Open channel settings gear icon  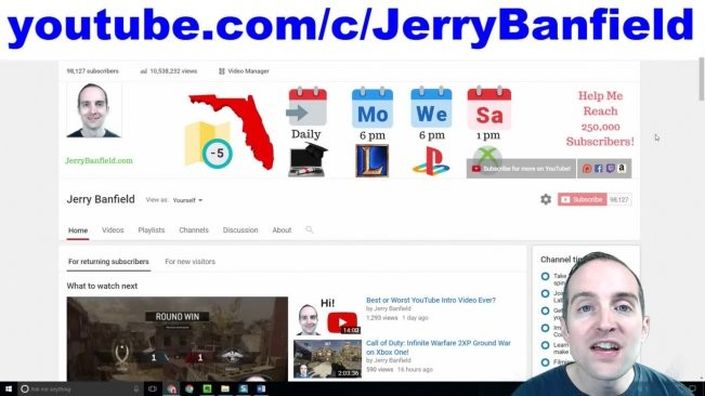pos(545,199)
